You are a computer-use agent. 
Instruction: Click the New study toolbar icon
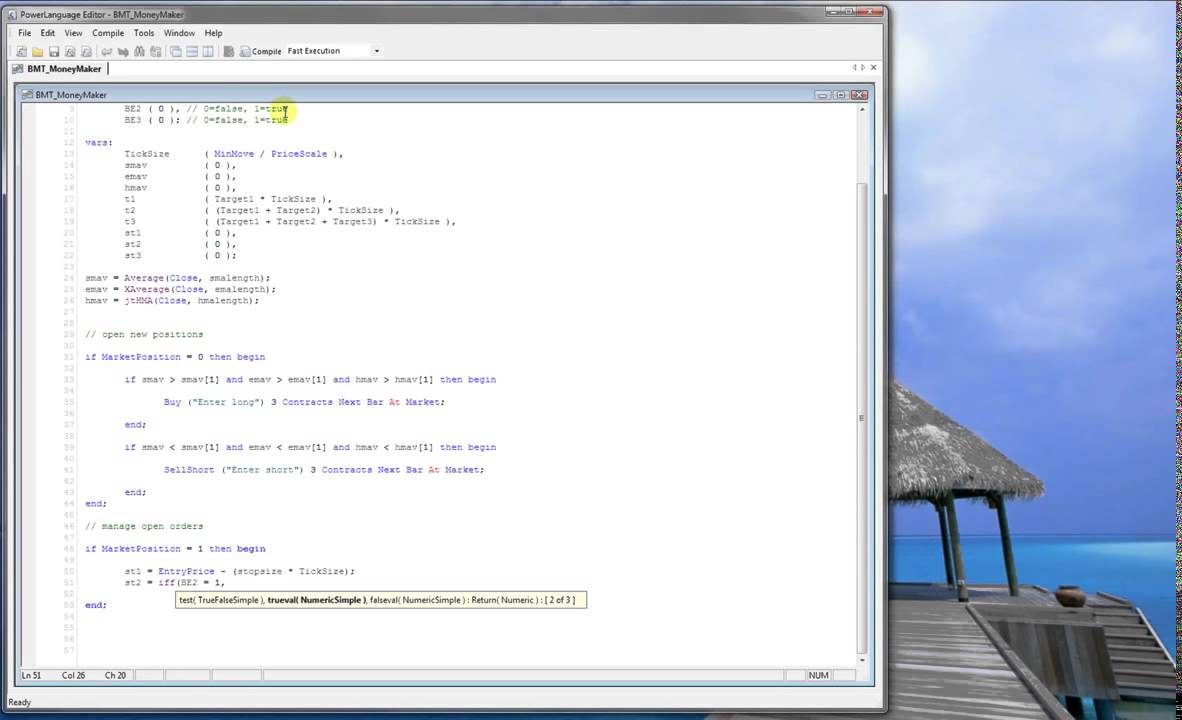tap(21, 51)
